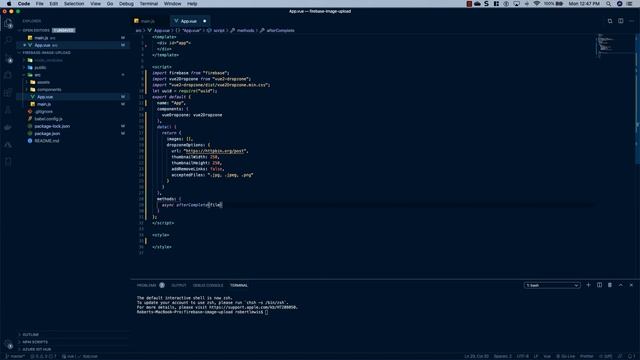Open the Apple menu
The image size is (640, 360).
tap(9, 4)
